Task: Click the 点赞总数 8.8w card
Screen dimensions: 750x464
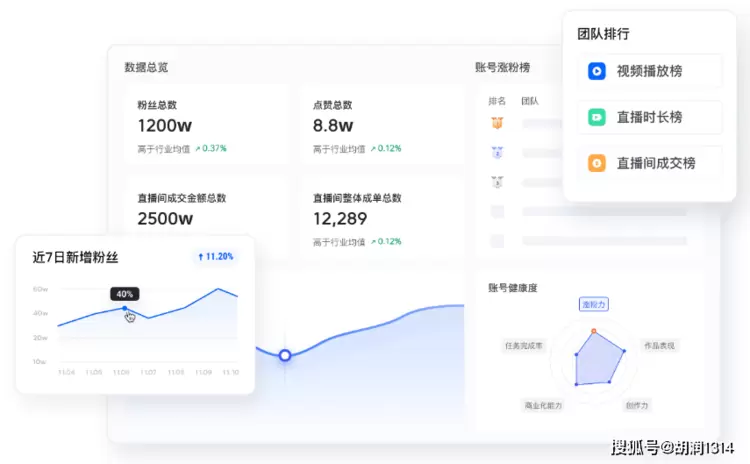Action: tap(382, 125)
